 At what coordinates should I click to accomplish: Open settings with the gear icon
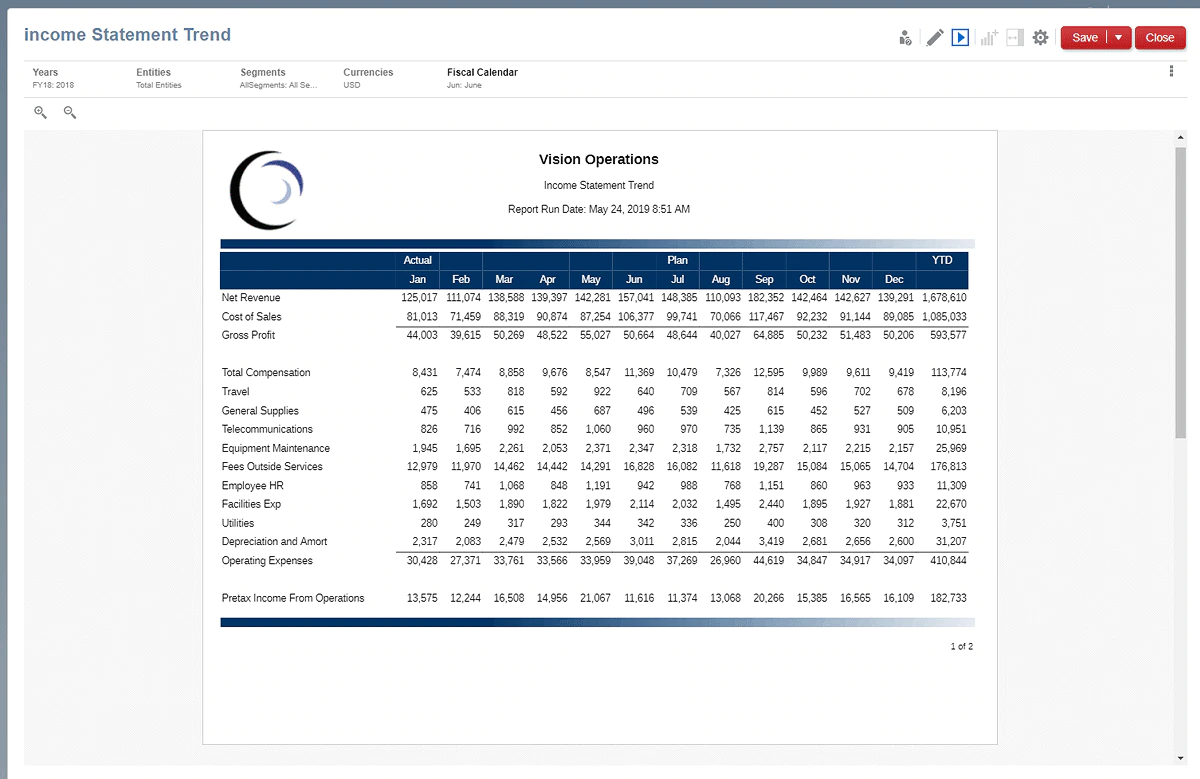pyautogui.click(x=1041, y=38)
